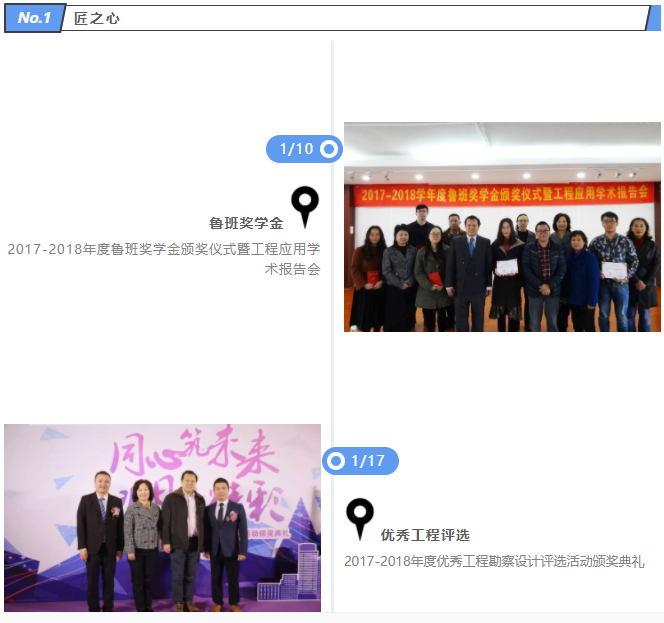Select the 1/10 date label on the timeline
664x623 pixels.
coord(296,149)
